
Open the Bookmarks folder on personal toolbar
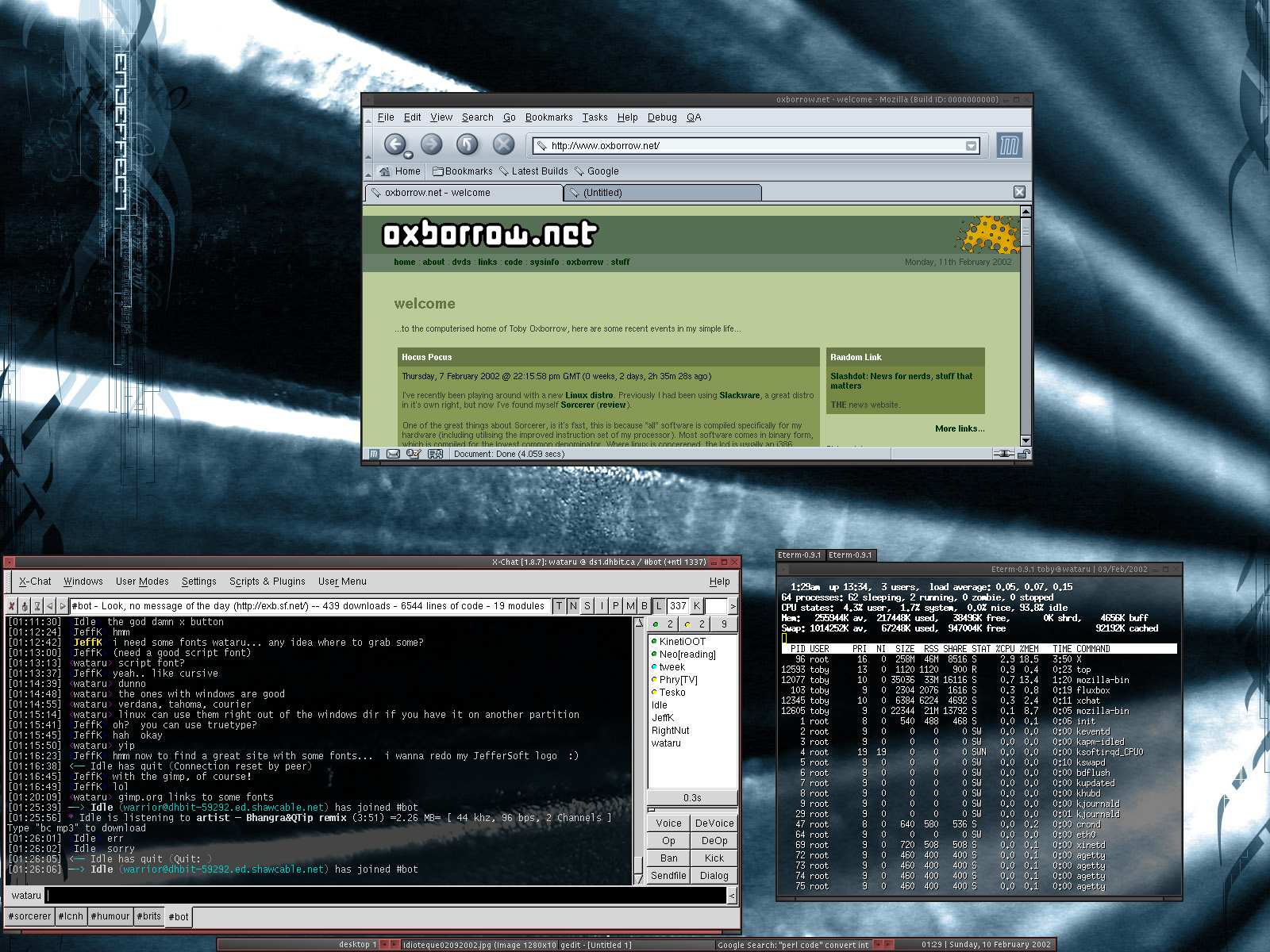(x=463, y=171)
